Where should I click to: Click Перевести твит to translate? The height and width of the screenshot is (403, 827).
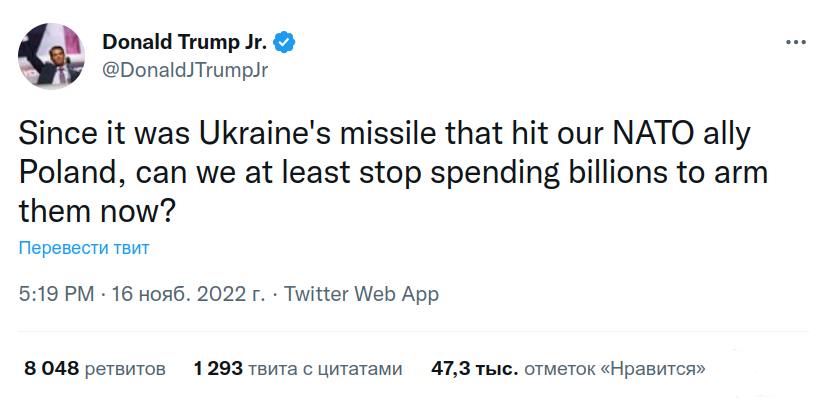pyautogui.click(x=84, y=248)
